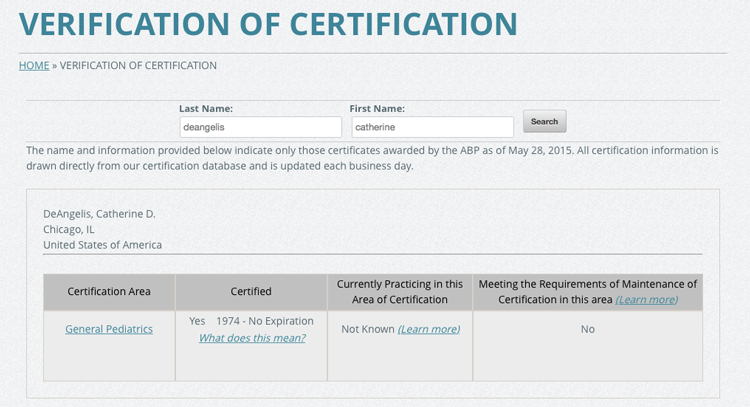Click the Last Name input field
750x407 pixels.
pyautogui.click(x=260, y=127)
